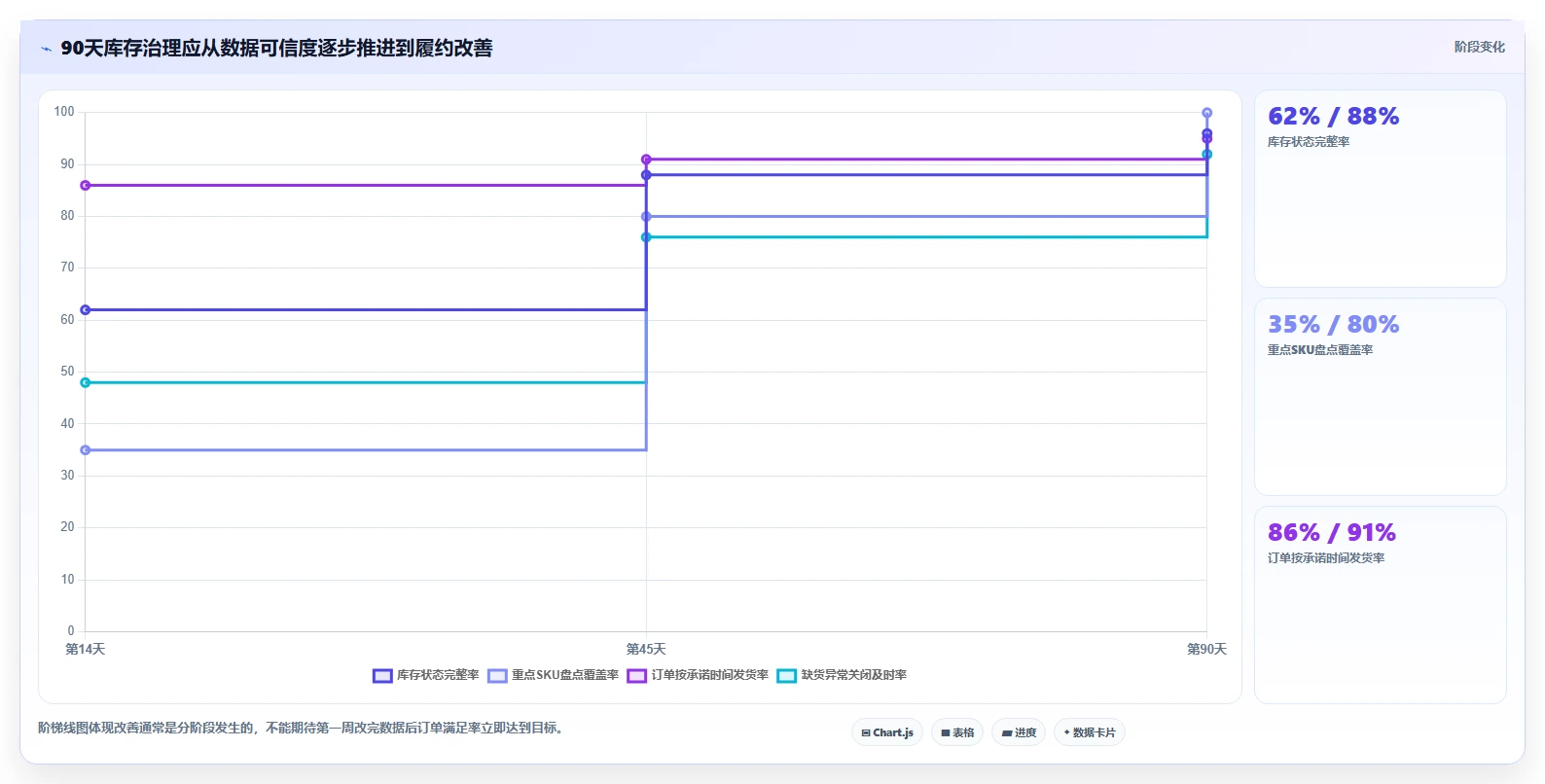Open the 86% / 91% 订单按承诺时间发货率 card
Image resolution: width=1545 pixels, height=784 pixels.
point(1380,605)
